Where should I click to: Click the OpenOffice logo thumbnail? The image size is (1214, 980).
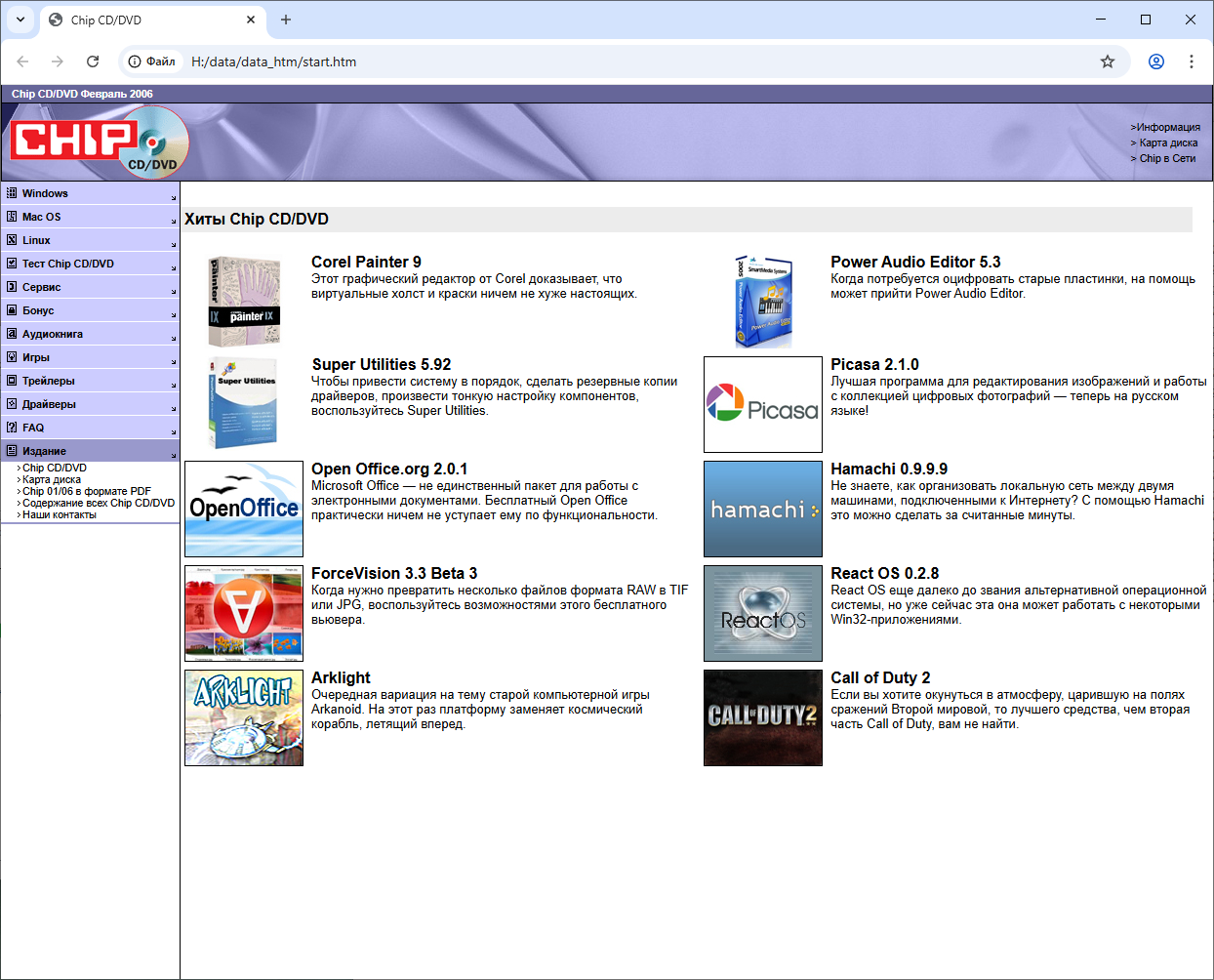coord(244,509)
